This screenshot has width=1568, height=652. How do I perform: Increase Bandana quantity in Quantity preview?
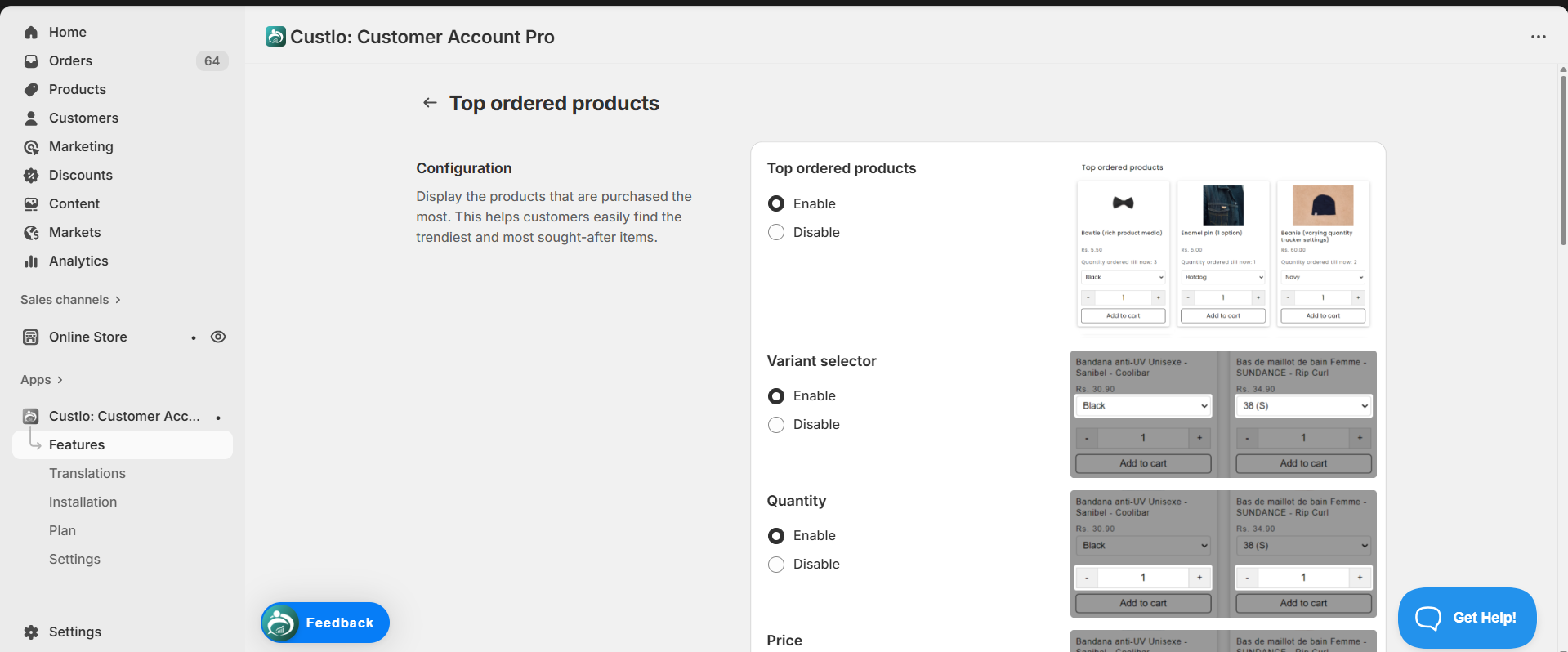click(1199, 578)
